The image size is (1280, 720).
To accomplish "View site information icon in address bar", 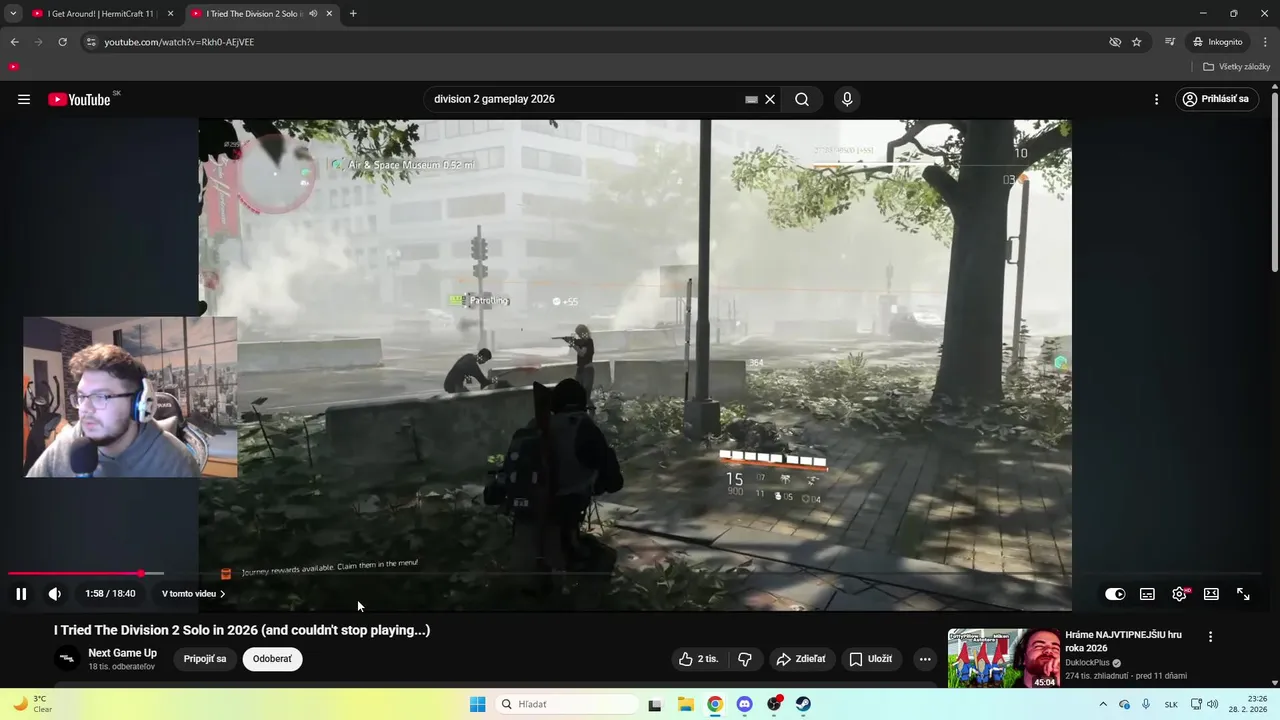I will [91, 42].
